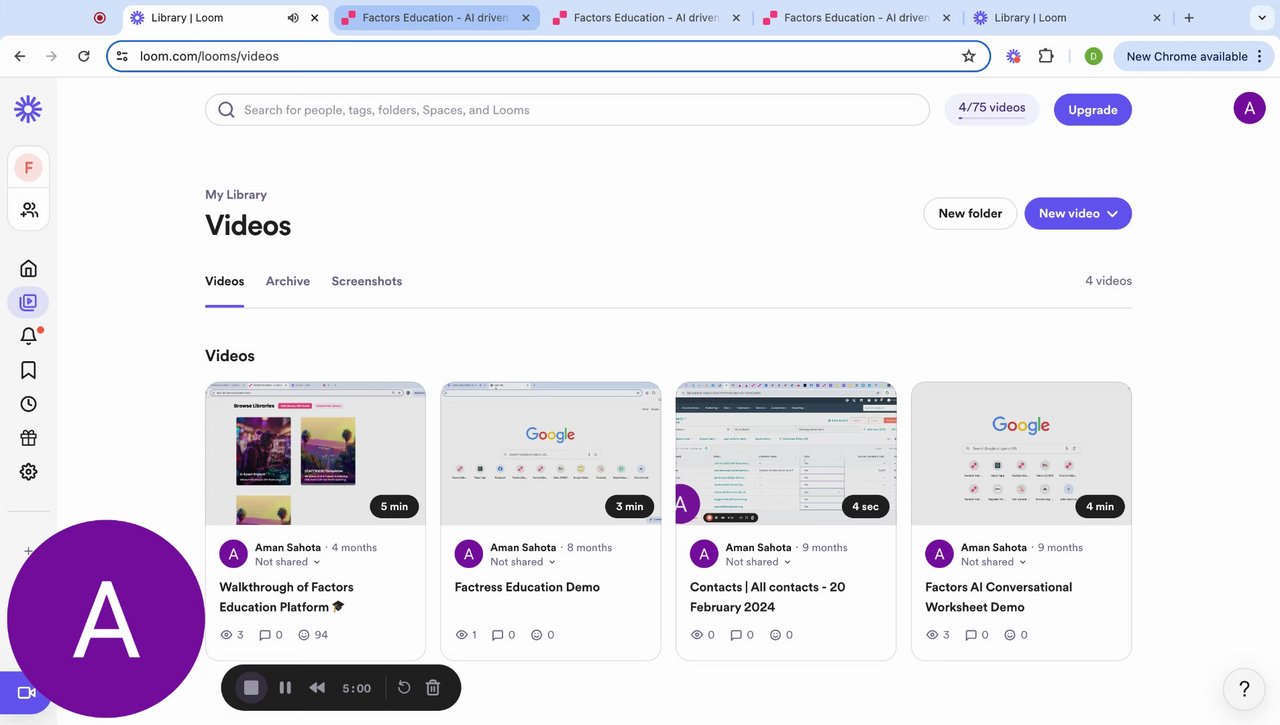Open the history clock icon
The image size is (1280, 725).
(x=28, y=404)
